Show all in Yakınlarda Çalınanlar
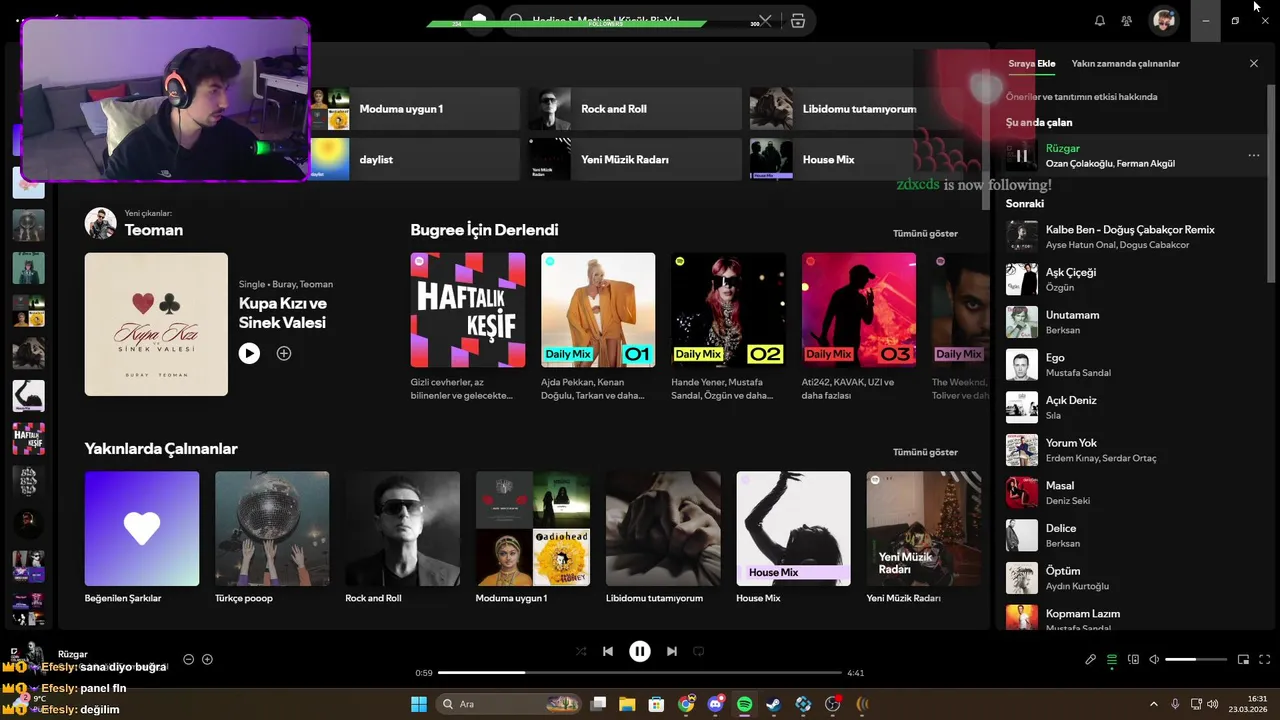This screenshot has width=1280, height=720. pos(925,452)
